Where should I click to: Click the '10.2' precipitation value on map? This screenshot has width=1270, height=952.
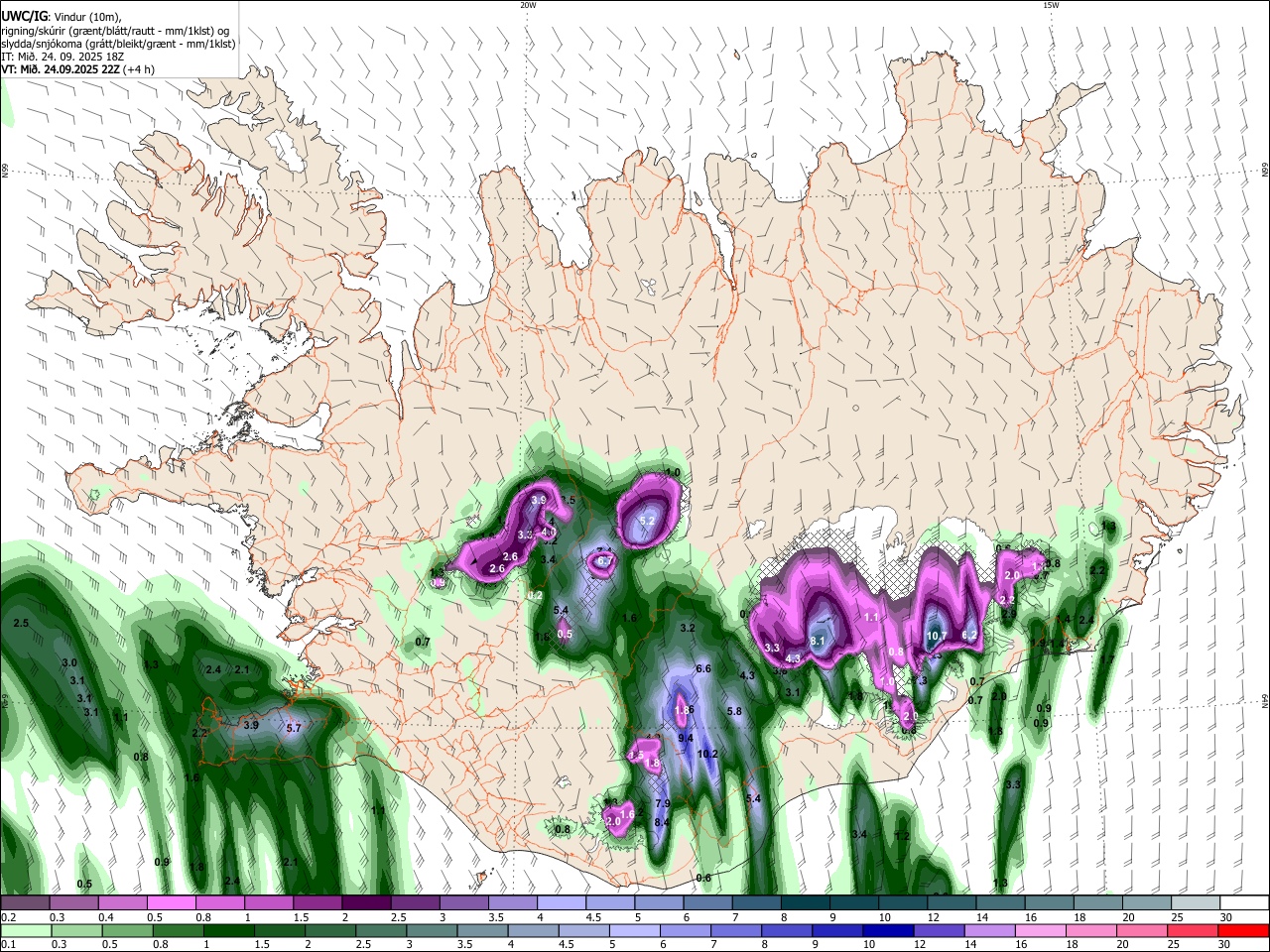[x=707, y=754]
